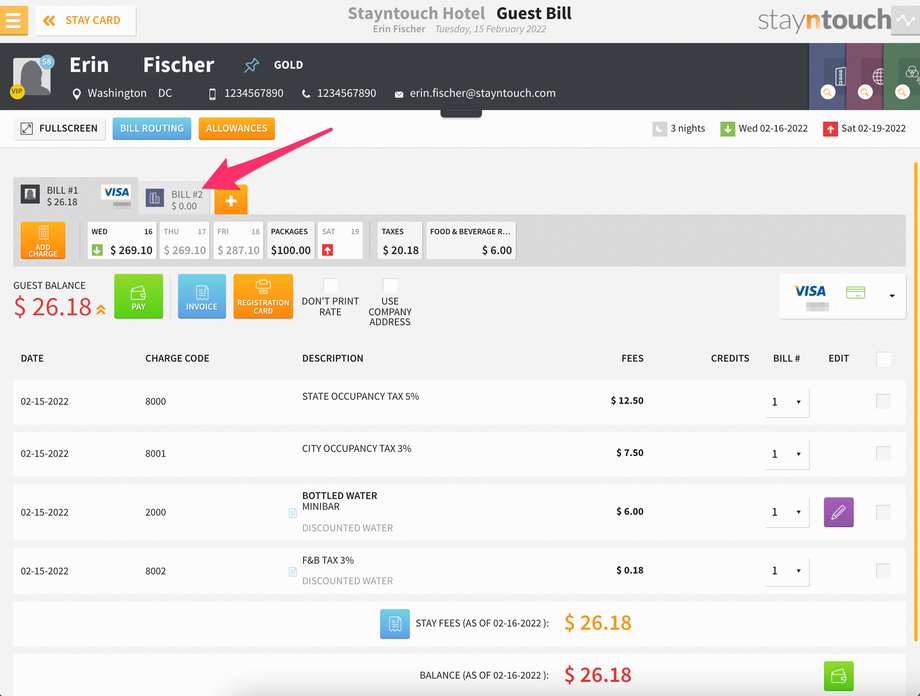Click the drawer handle under guest header
This screenshot has height=696, width=920.
(461, 114)
